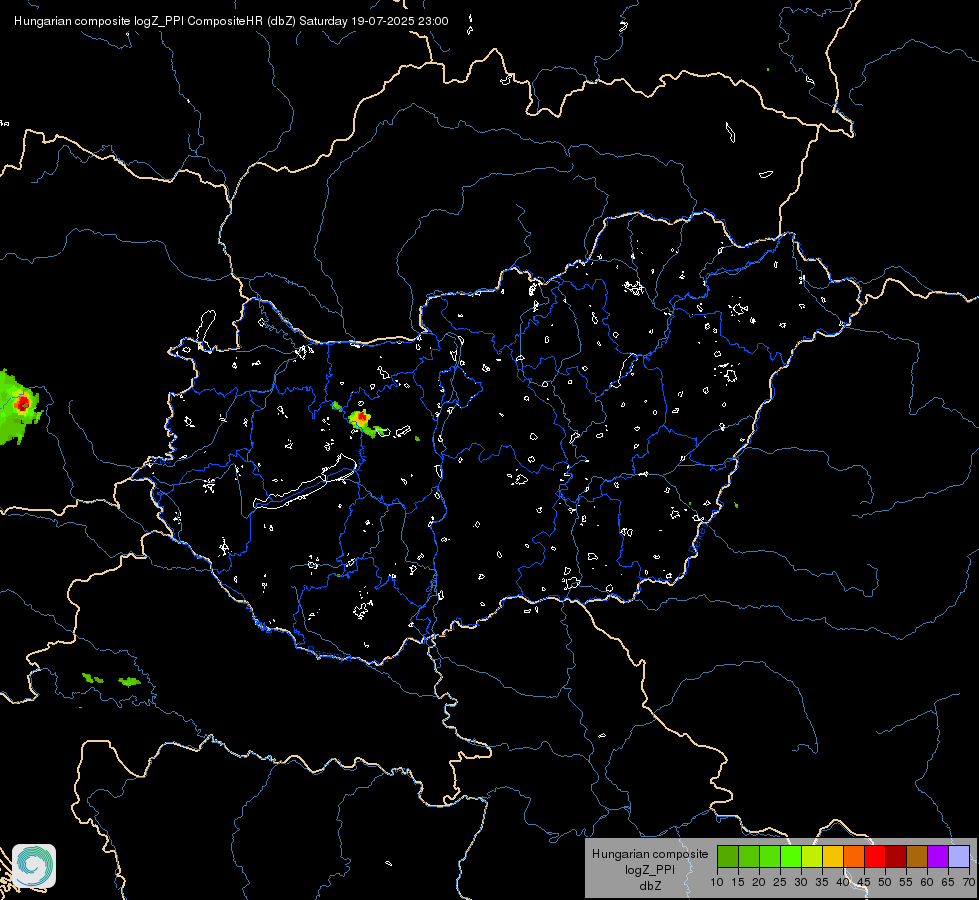Select the 50-55 dBZ dark red swatch

(x=896, y=856)
